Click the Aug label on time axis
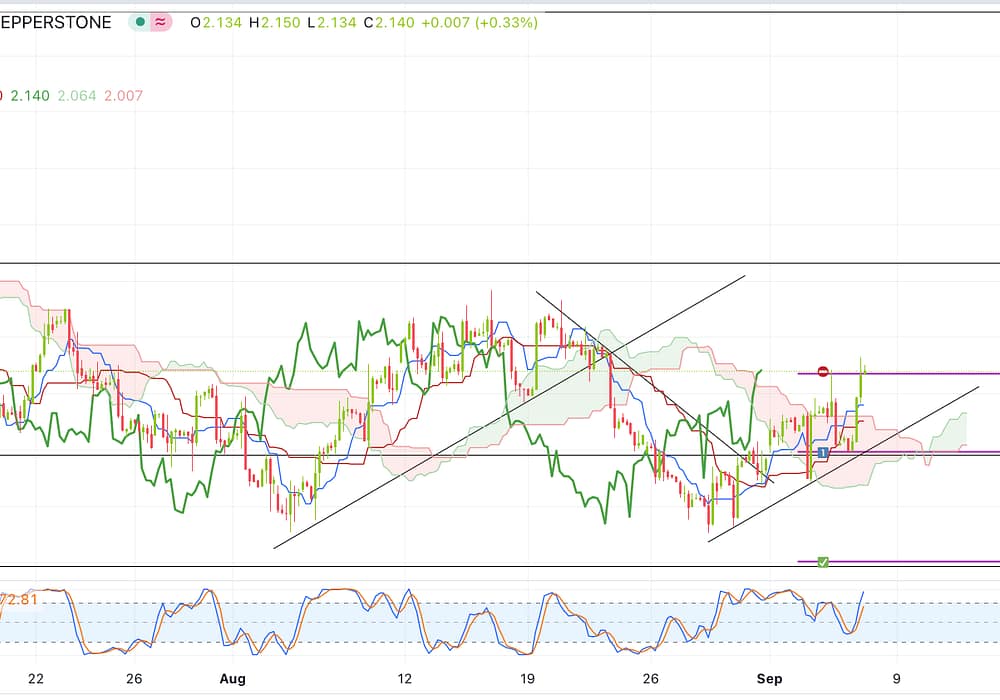1000x700 pixels. pyautogui.click(x=232, y=678)
